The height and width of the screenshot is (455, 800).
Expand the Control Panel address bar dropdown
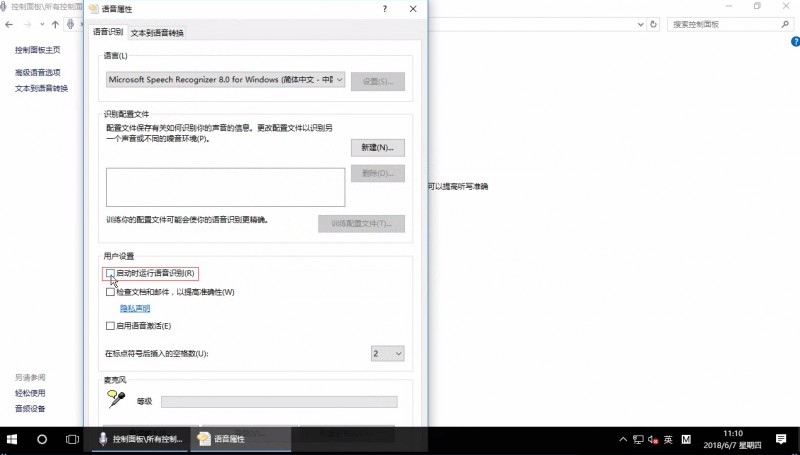(x=641, y=24)
